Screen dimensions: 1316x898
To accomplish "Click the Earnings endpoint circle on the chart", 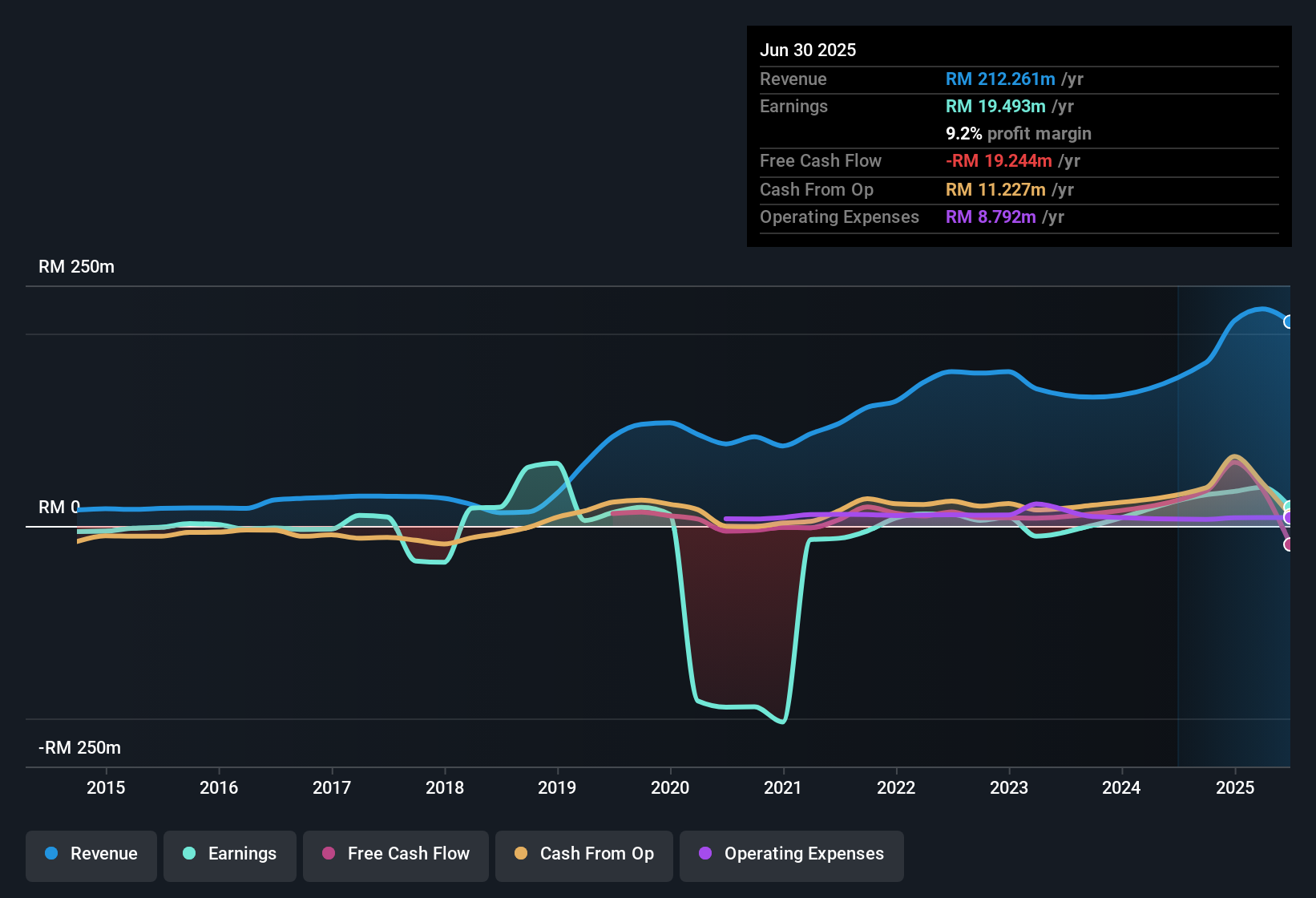I will [1287, 504].
